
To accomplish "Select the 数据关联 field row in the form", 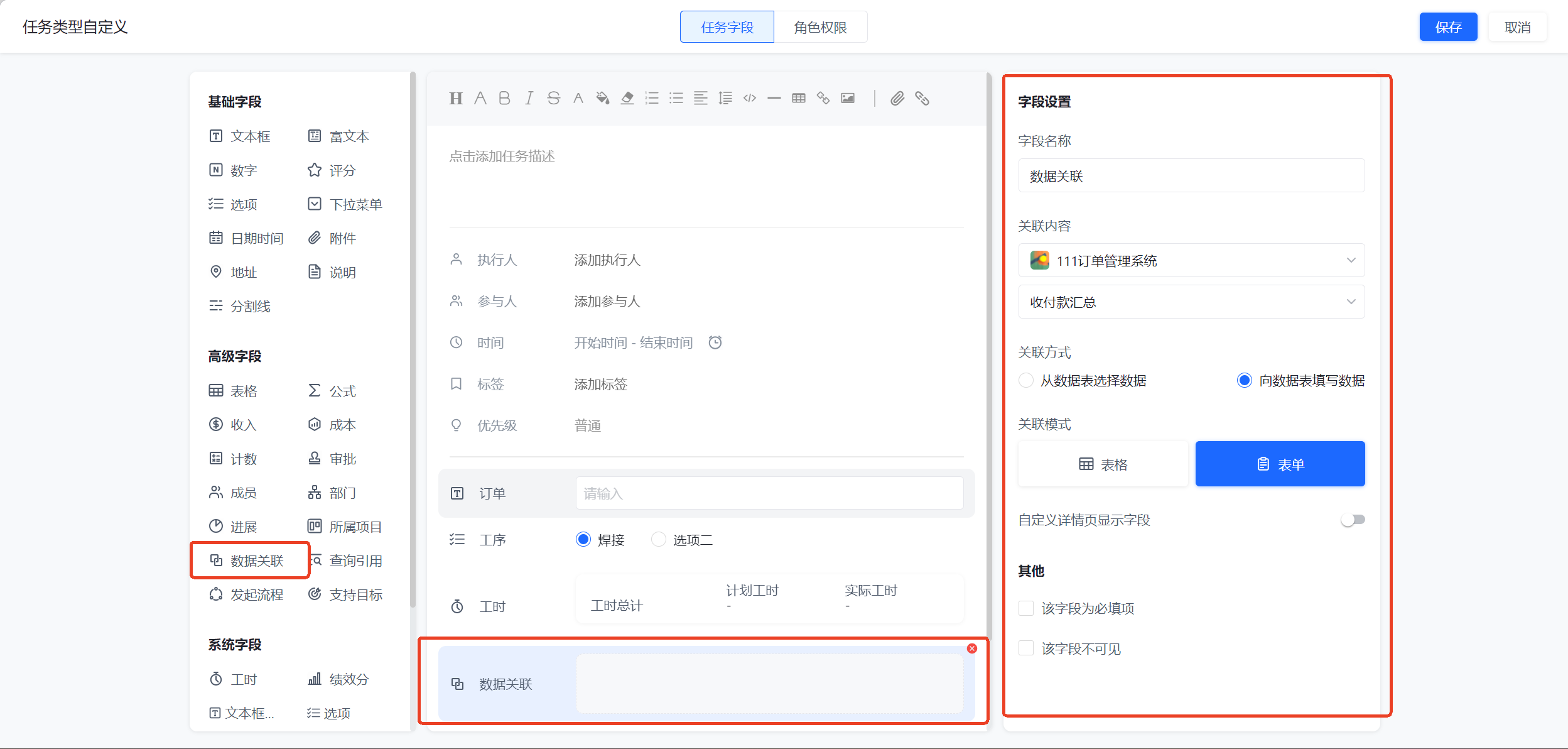I will coord(706,684).
